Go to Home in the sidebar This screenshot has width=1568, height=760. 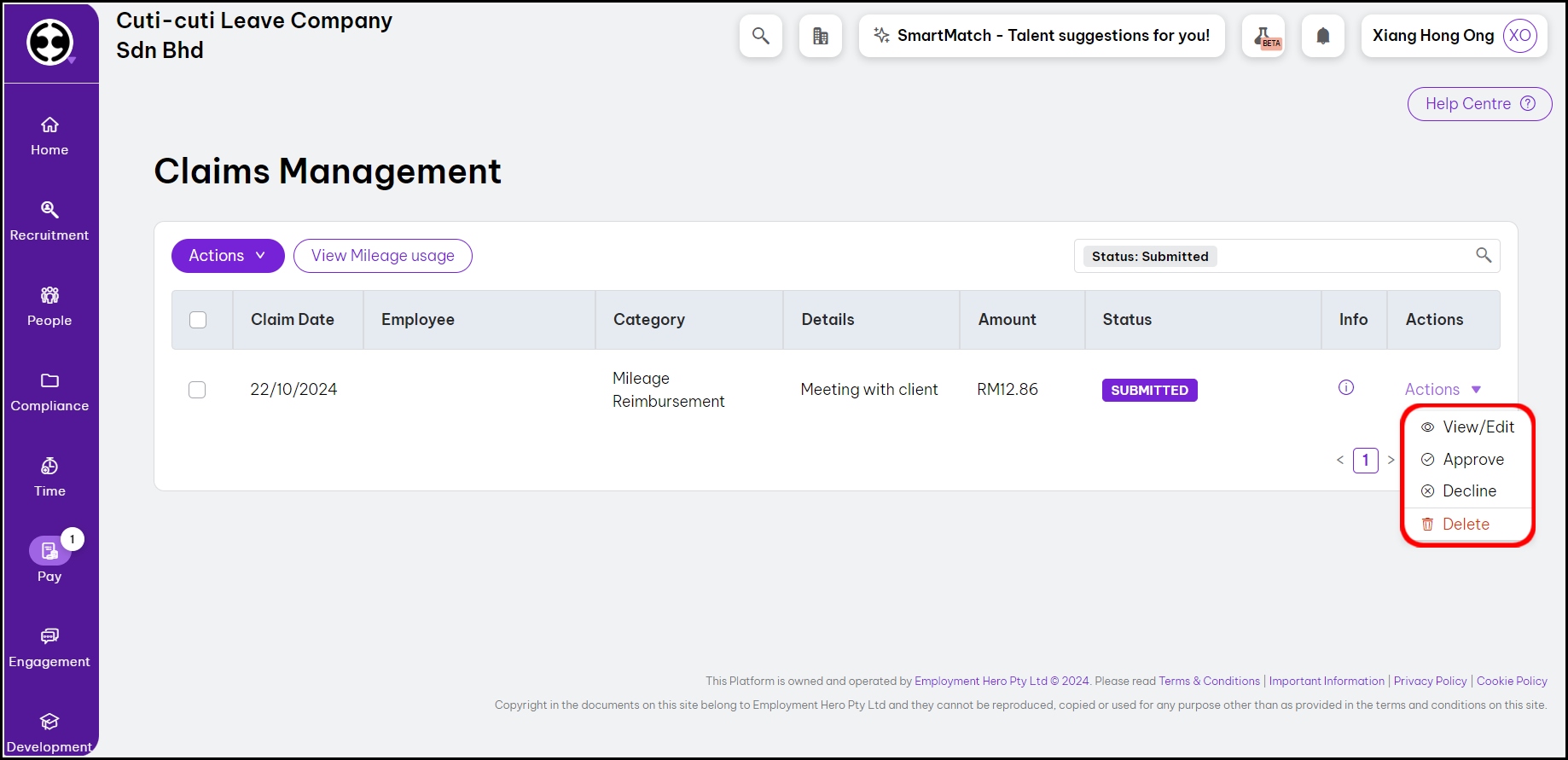(x=49, y=136)
